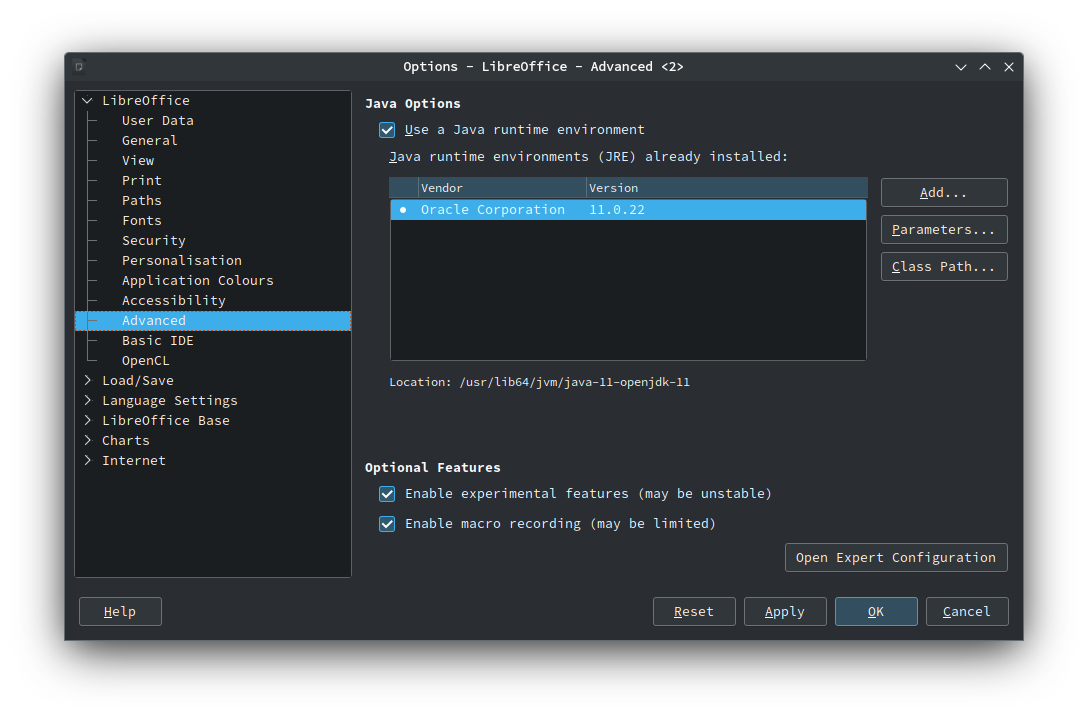Click the Location path /usr/lib64/jvm/java-11-openjdk-11 text
1088x717 pixels.
coord(575,382)
